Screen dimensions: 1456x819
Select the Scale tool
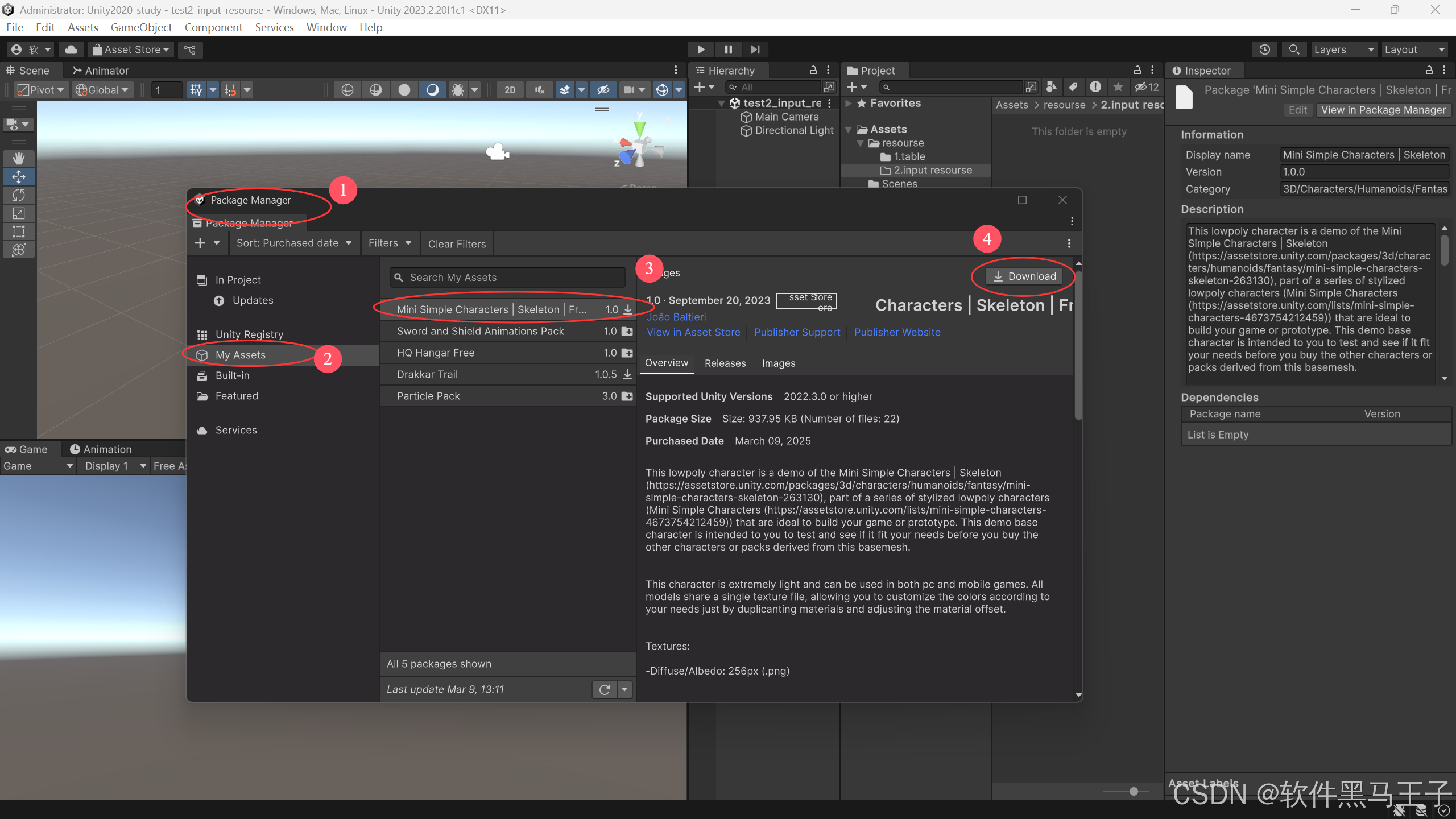pos(19,213)
